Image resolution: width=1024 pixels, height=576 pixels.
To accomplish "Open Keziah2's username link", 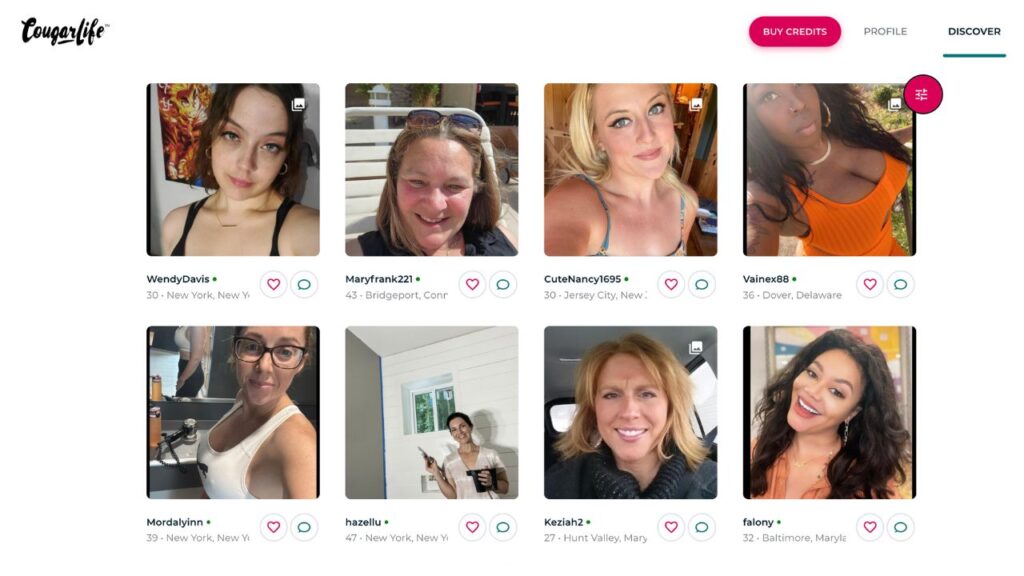I will click(x=563, y=522).
